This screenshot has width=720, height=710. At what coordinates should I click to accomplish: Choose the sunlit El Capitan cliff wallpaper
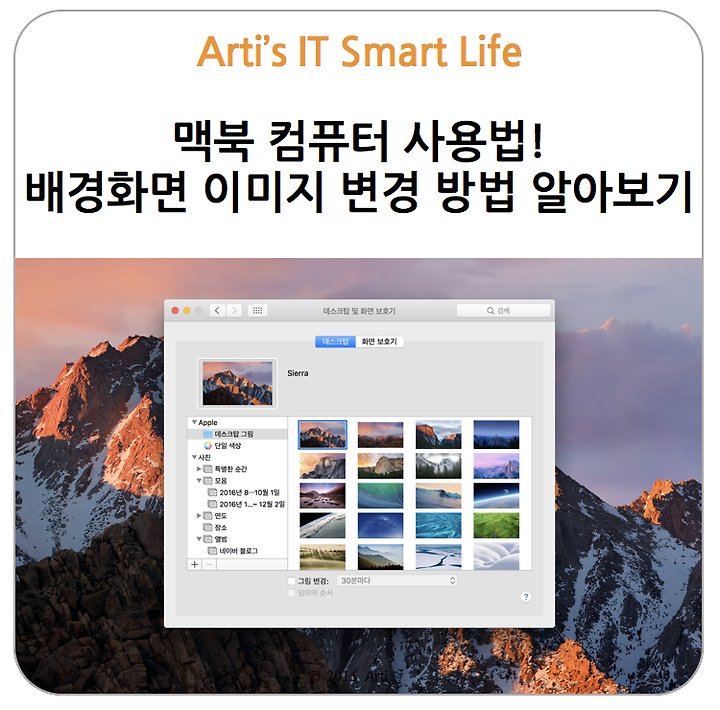(x=380, y=466)
